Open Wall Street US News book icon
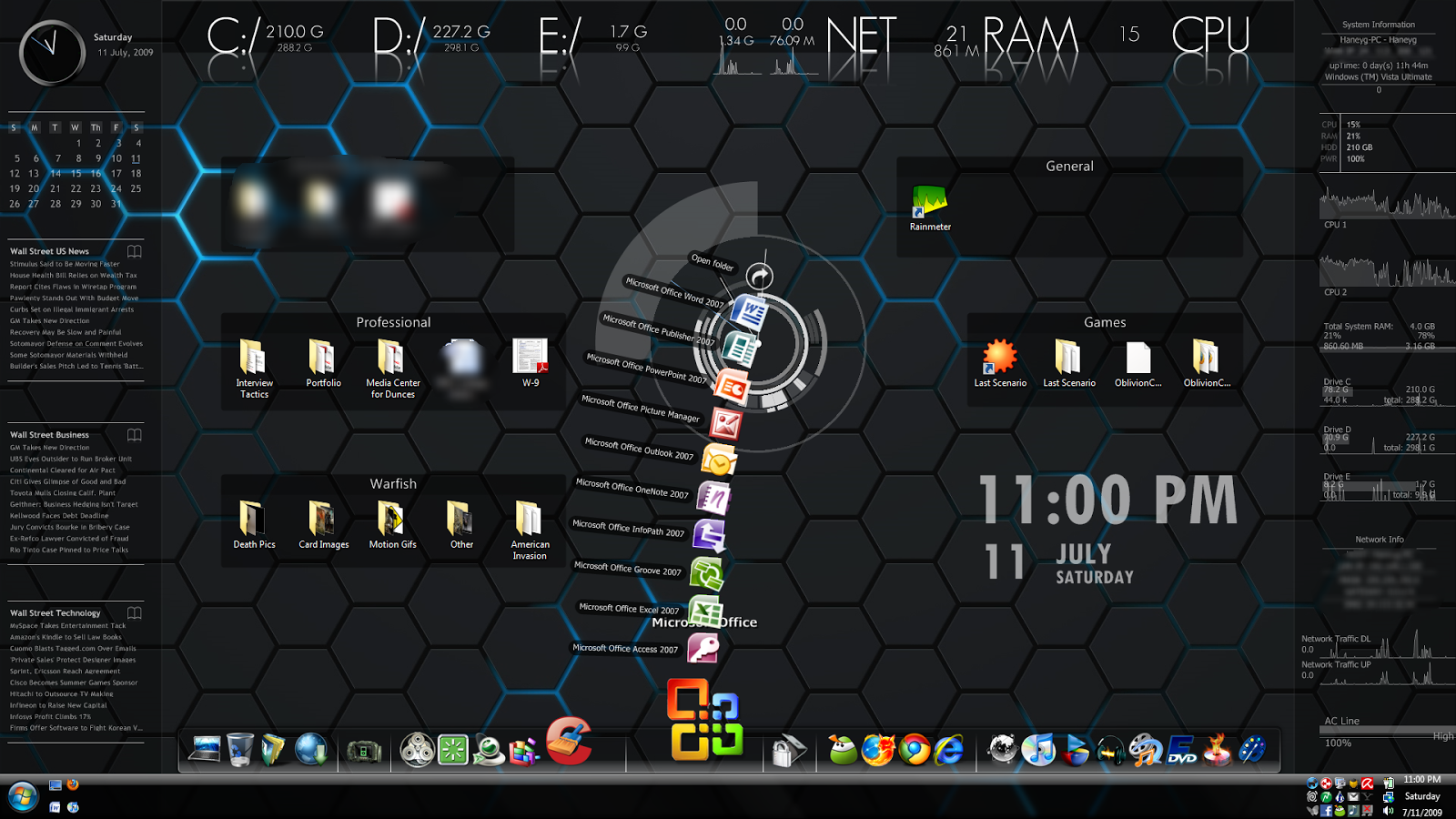This screenshot has height=819, width=1456. [135, 251]
